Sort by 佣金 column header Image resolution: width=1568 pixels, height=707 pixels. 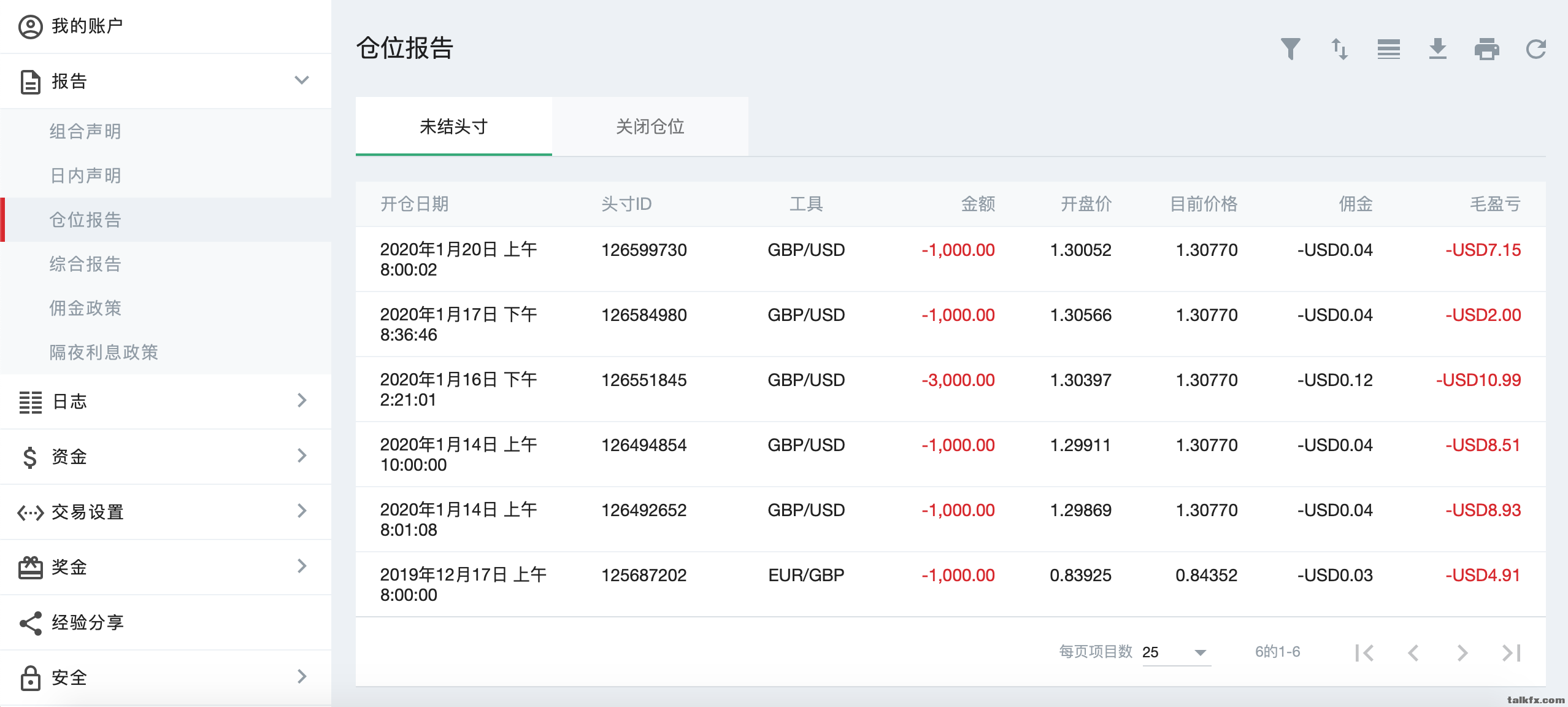pyautogui.click(x=1356, y=204)
